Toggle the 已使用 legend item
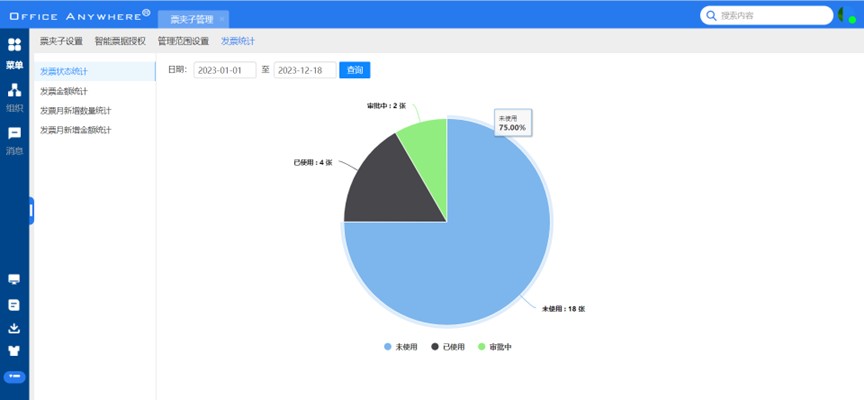The width and height of the screenshot is (864, 400). pos(449,347)
